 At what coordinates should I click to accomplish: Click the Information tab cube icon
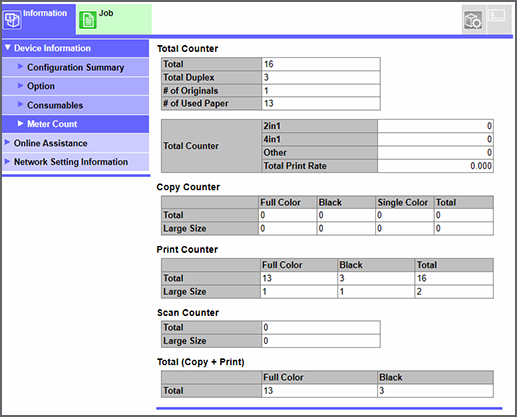tap(12, 20)
